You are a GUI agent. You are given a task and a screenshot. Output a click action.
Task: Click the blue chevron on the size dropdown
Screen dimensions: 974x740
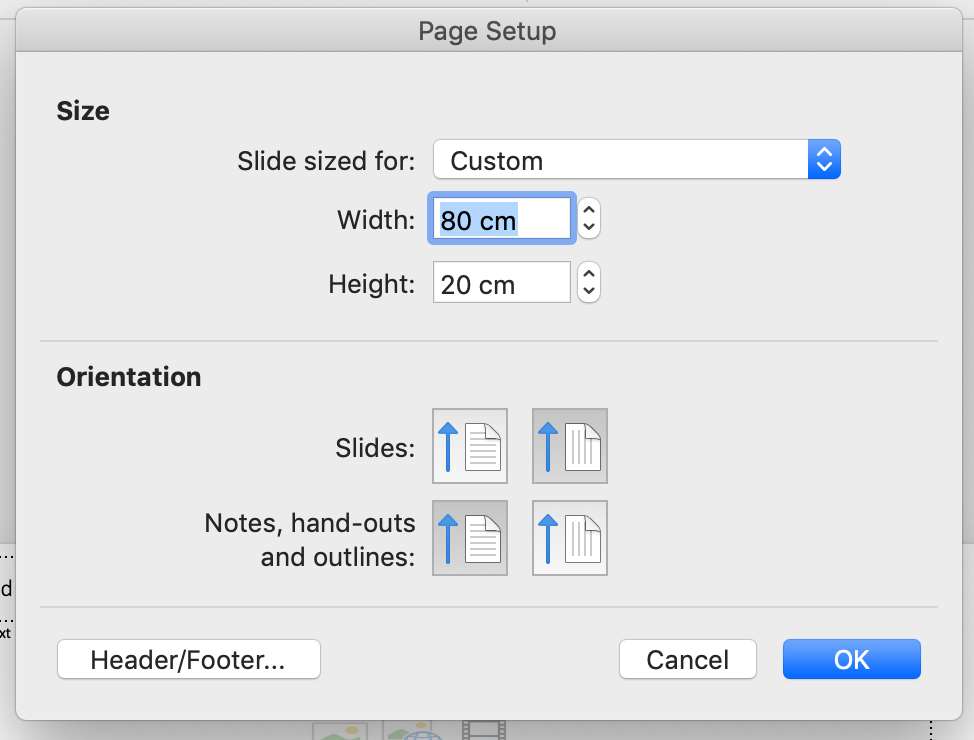coord(824,159)
